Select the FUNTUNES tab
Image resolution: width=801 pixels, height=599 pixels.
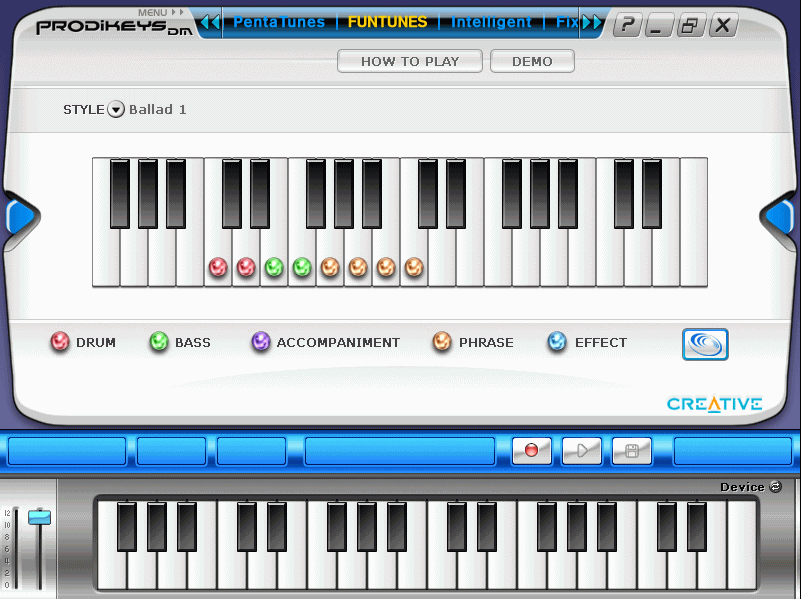pyautogui.click(x=387, y=22)
